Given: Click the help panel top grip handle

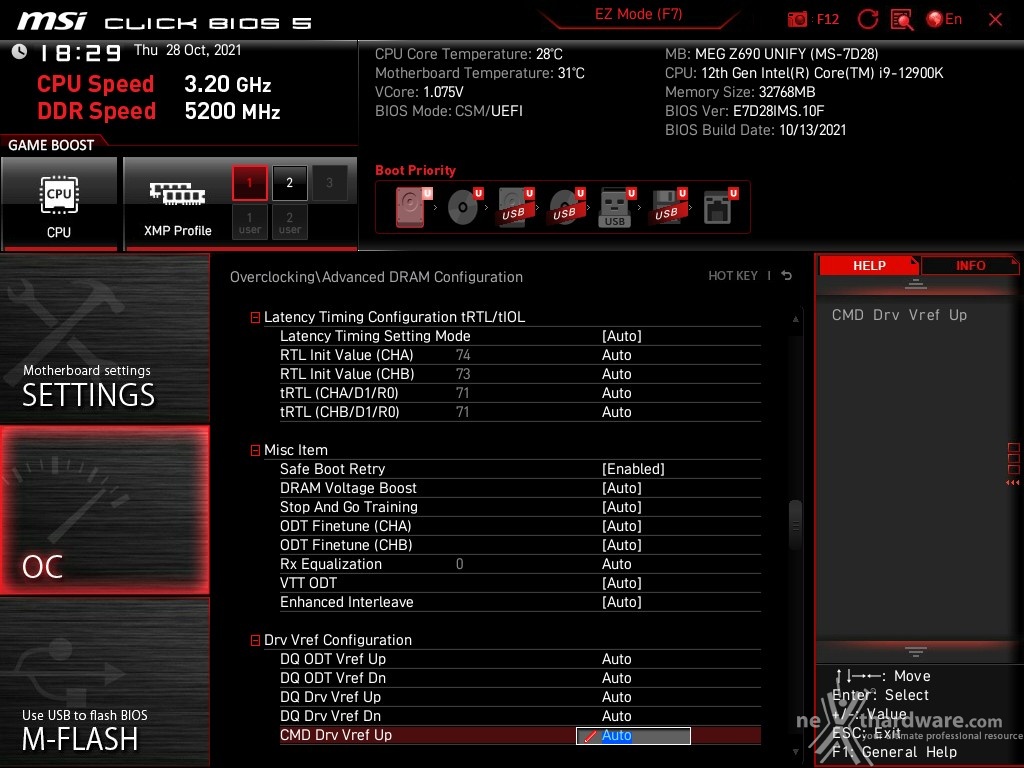Looking at the screenshot, I should (x=916, y=284).
